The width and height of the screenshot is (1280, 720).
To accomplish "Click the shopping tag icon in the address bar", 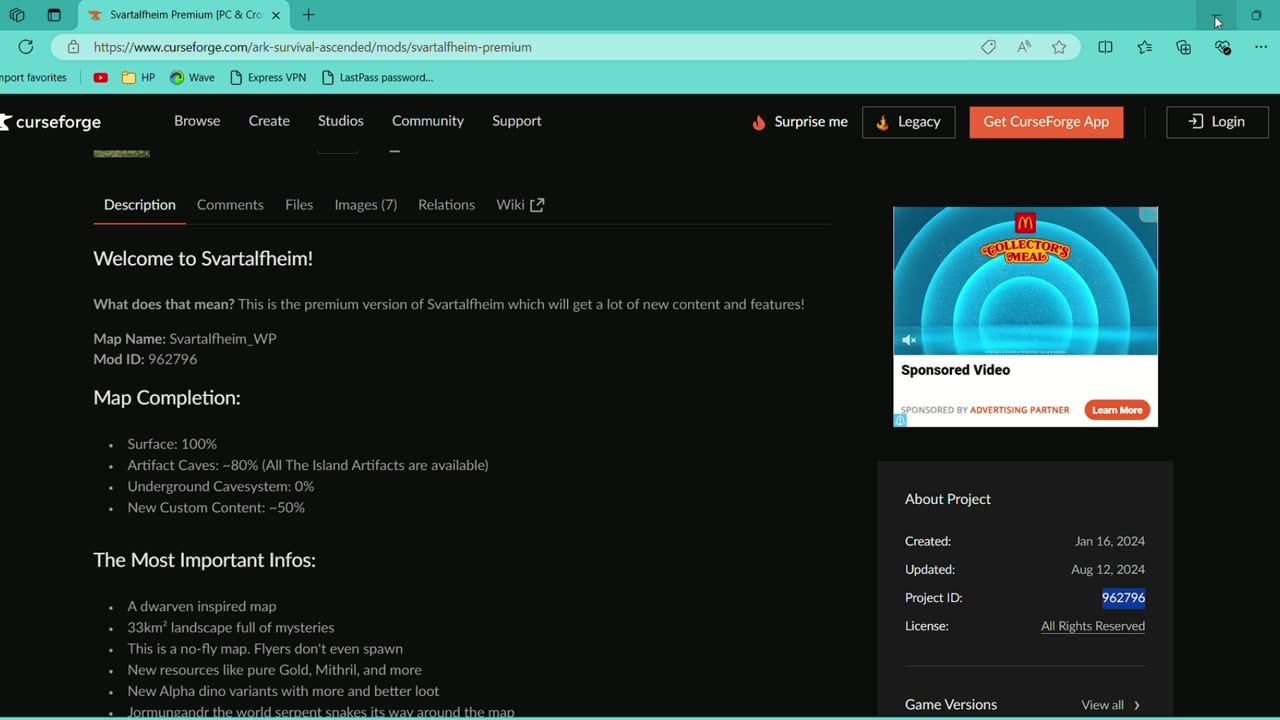I will tap(988, 47).
